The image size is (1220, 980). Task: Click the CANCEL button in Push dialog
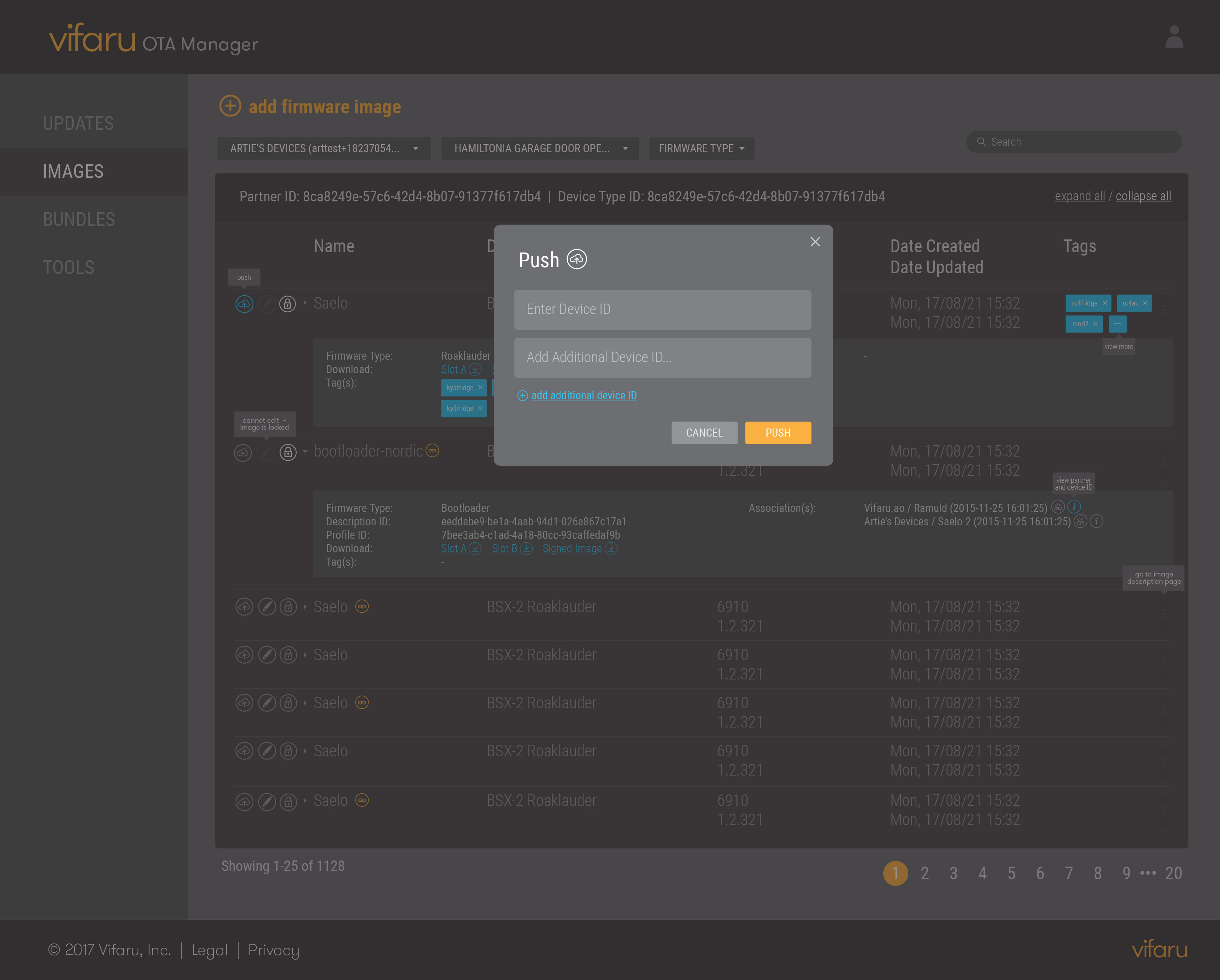pos(704,433)
